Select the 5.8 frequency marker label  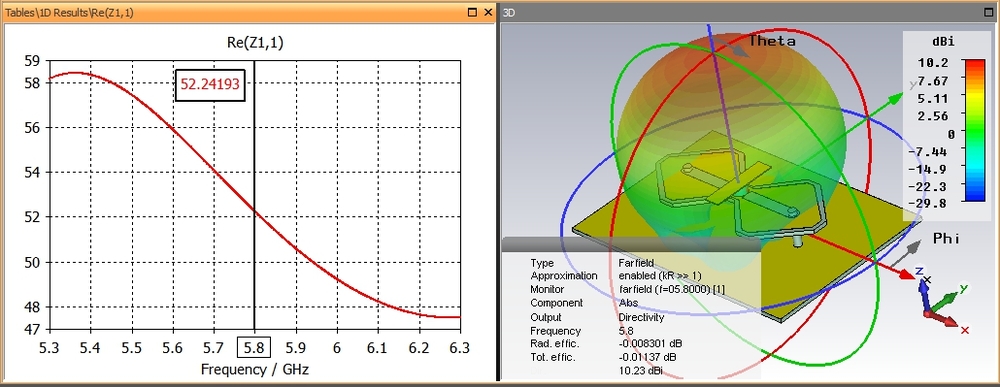click(x=254, y=347)
